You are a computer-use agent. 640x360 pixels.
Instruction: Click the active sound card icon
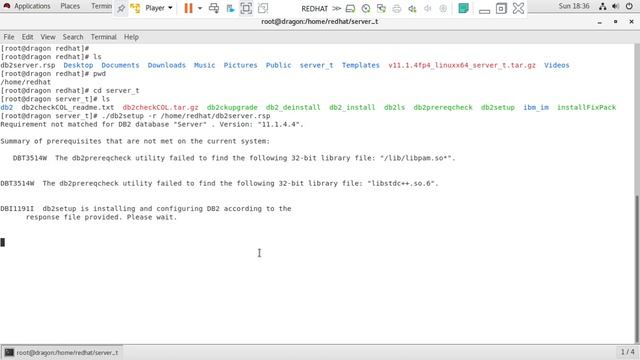[412, 8]
